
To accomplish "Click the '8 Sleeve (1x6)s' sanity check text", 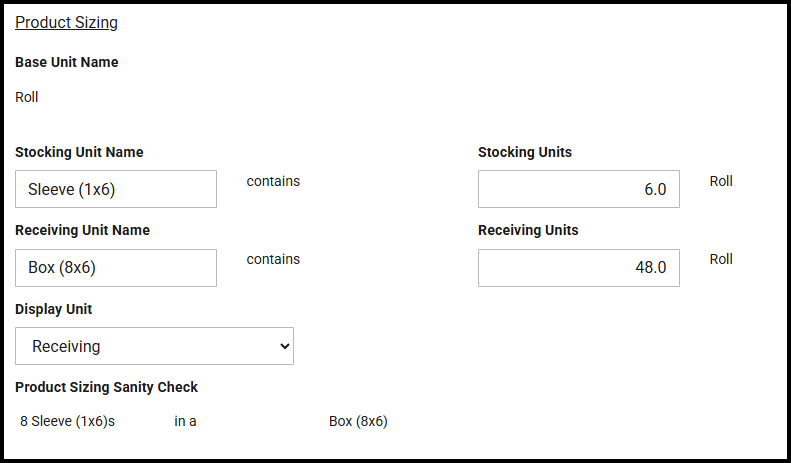I will coord(67,421).
